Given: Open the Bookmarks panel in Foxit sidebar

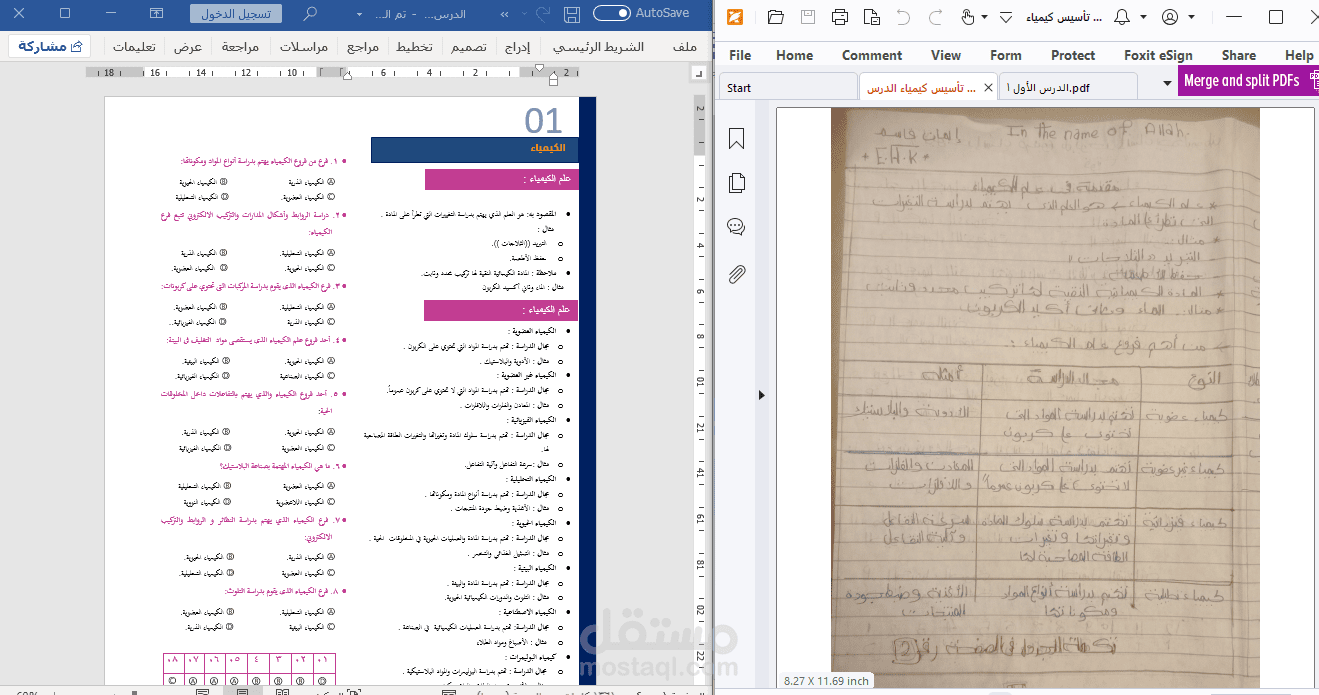Looking at the screenshot, I should click(x=735, y=138).
